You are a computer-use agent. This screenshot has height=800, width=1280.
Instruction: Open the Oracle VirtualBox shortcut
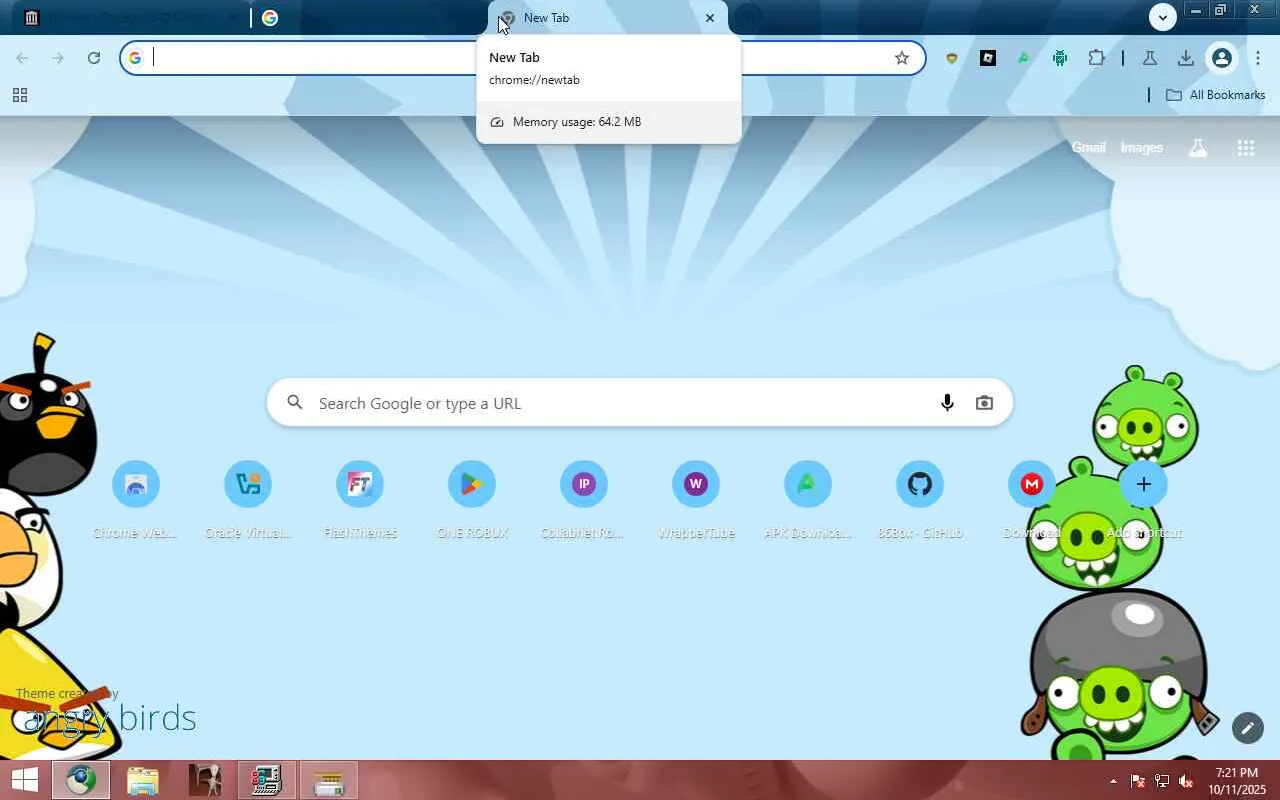248,500
